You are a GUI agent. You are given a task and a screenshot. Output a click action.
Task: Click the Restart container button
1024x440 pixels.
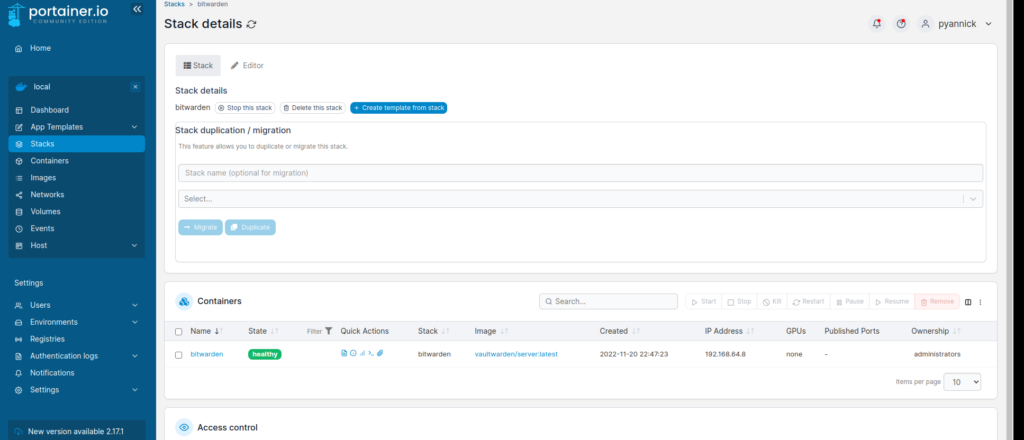coord(808,302)
